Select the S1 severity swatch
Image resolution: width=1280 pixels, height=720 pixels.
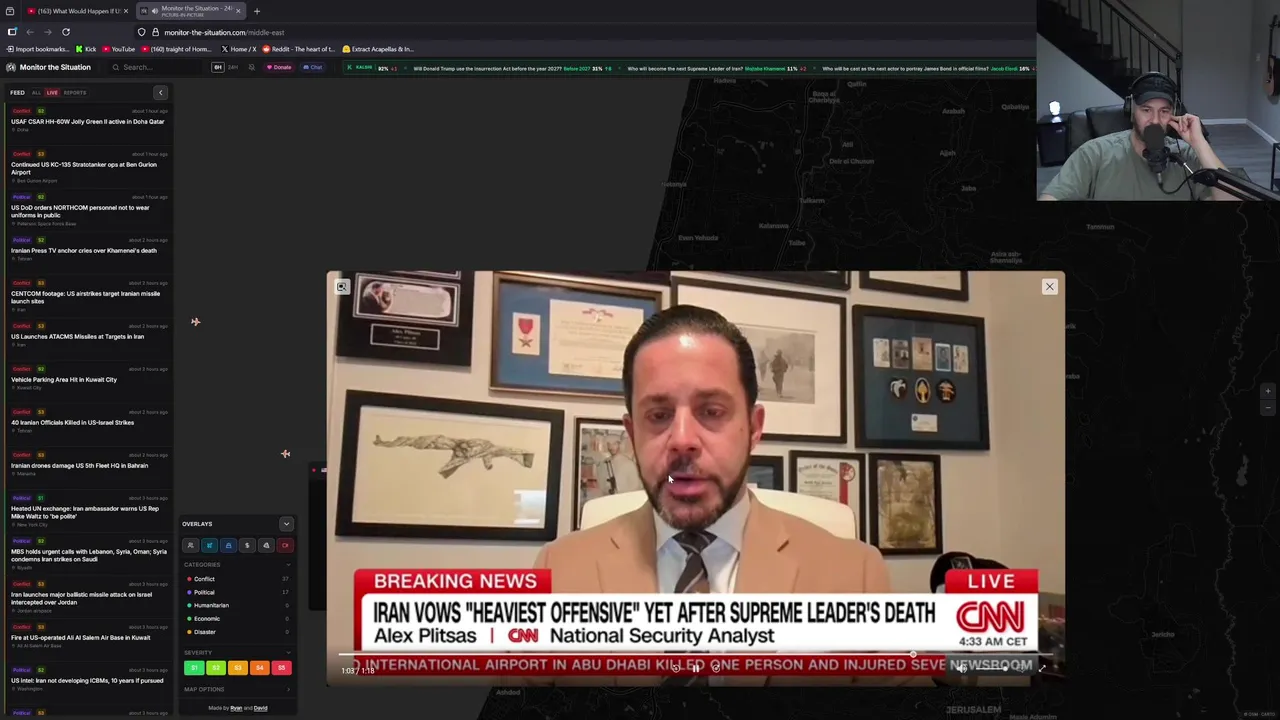[194, 668]
